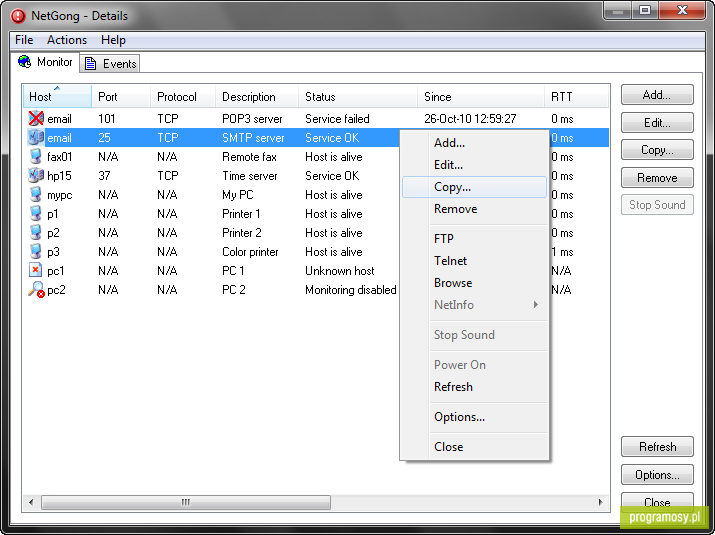Click the horizontal scrollbar thumb
Screen dimensions: 715x535
point(186,502)
